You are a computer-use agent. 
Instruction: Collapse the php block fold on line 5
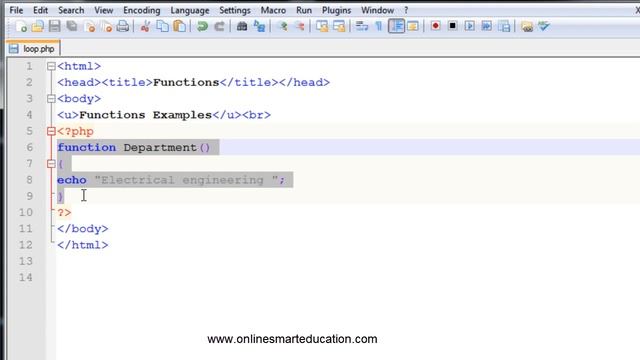click(x=51, y=131)
